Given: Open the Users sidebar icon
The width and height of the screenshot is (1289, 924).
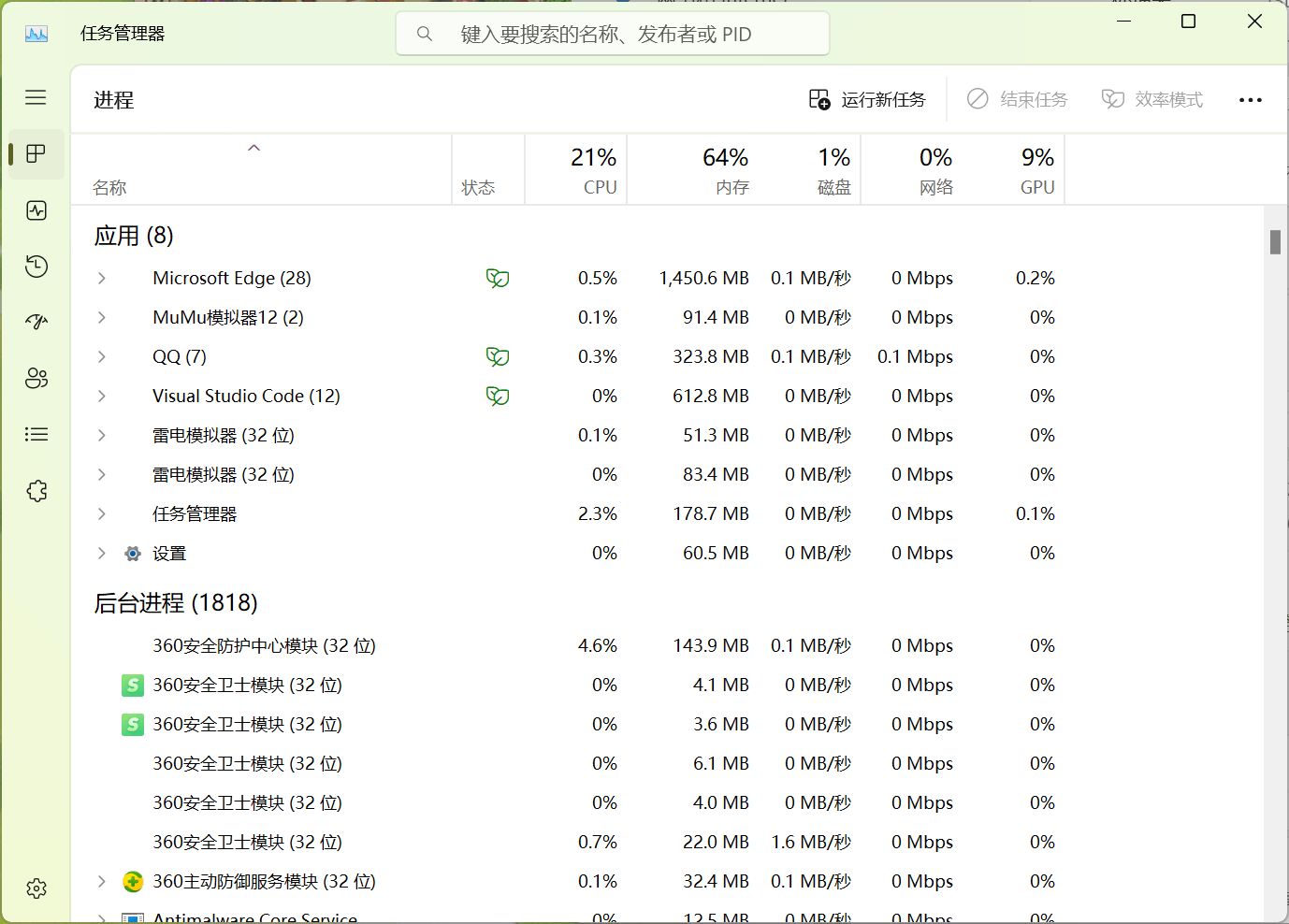Looking at the screenshot, I should (x=36, y=379).
